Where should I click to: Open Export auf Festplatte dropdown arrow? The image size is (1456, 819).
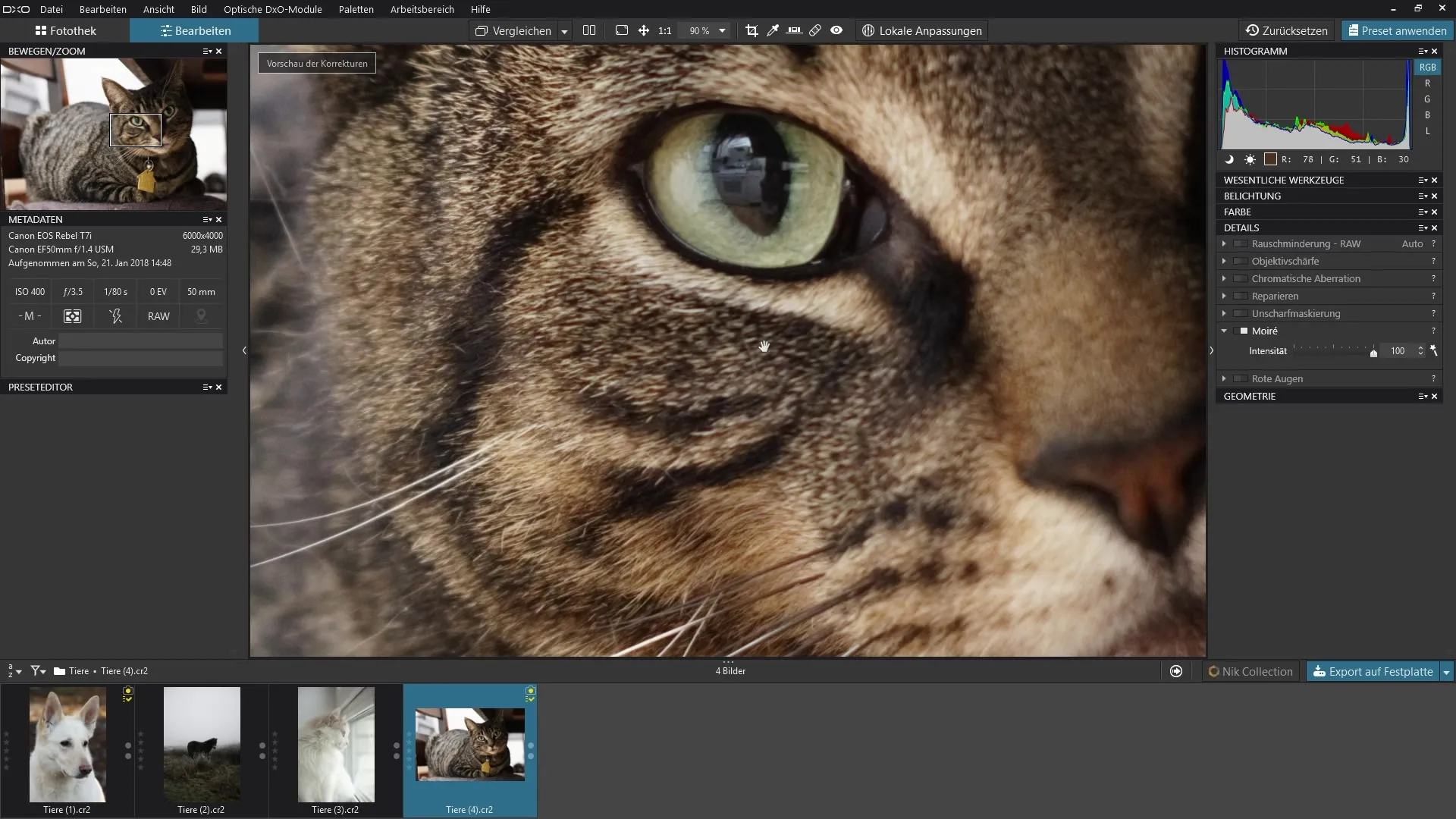tap(1446, 671)
